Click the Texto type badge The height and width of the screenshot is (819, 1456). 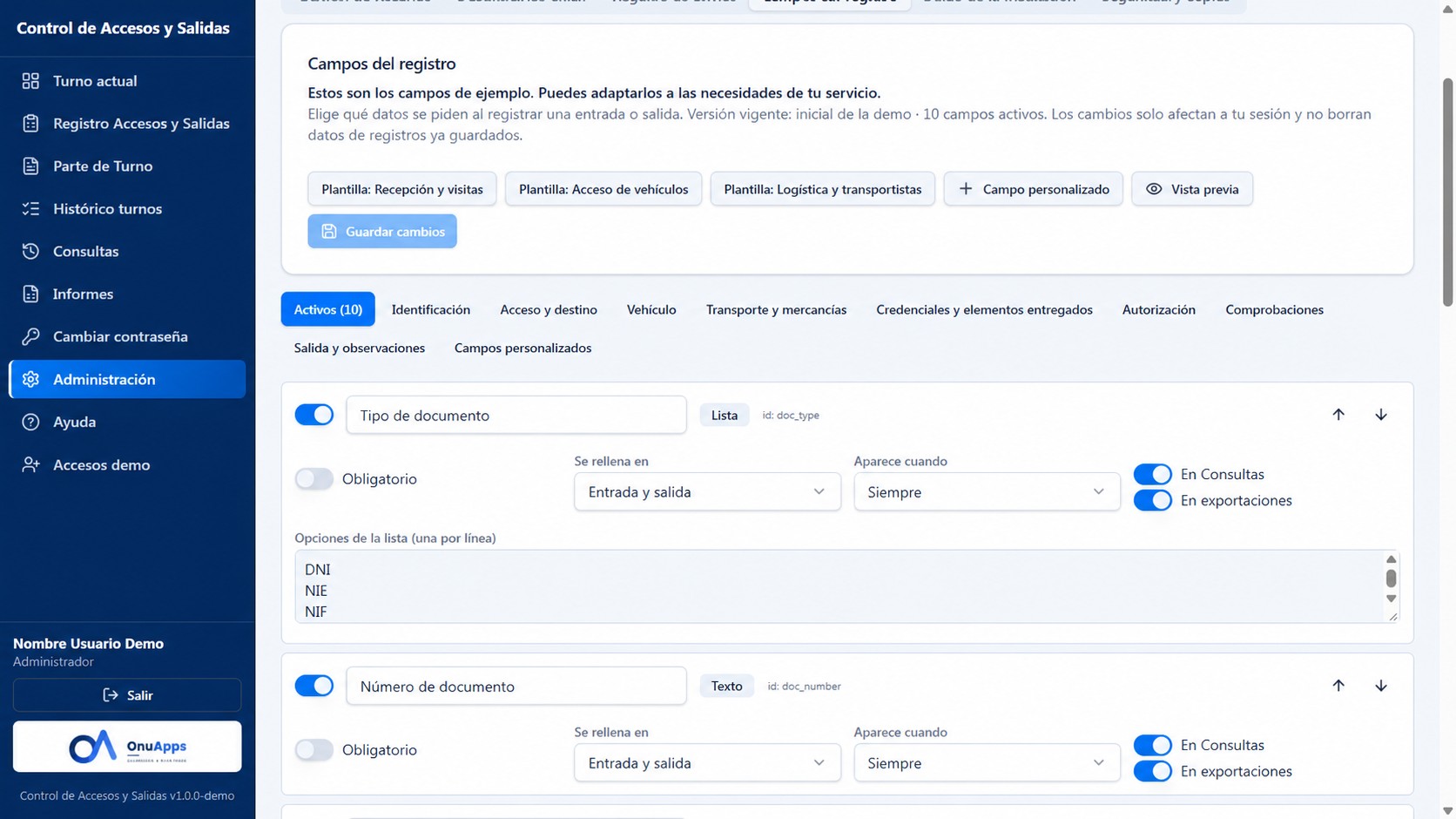pyautogui.click(x=727, y=686)
